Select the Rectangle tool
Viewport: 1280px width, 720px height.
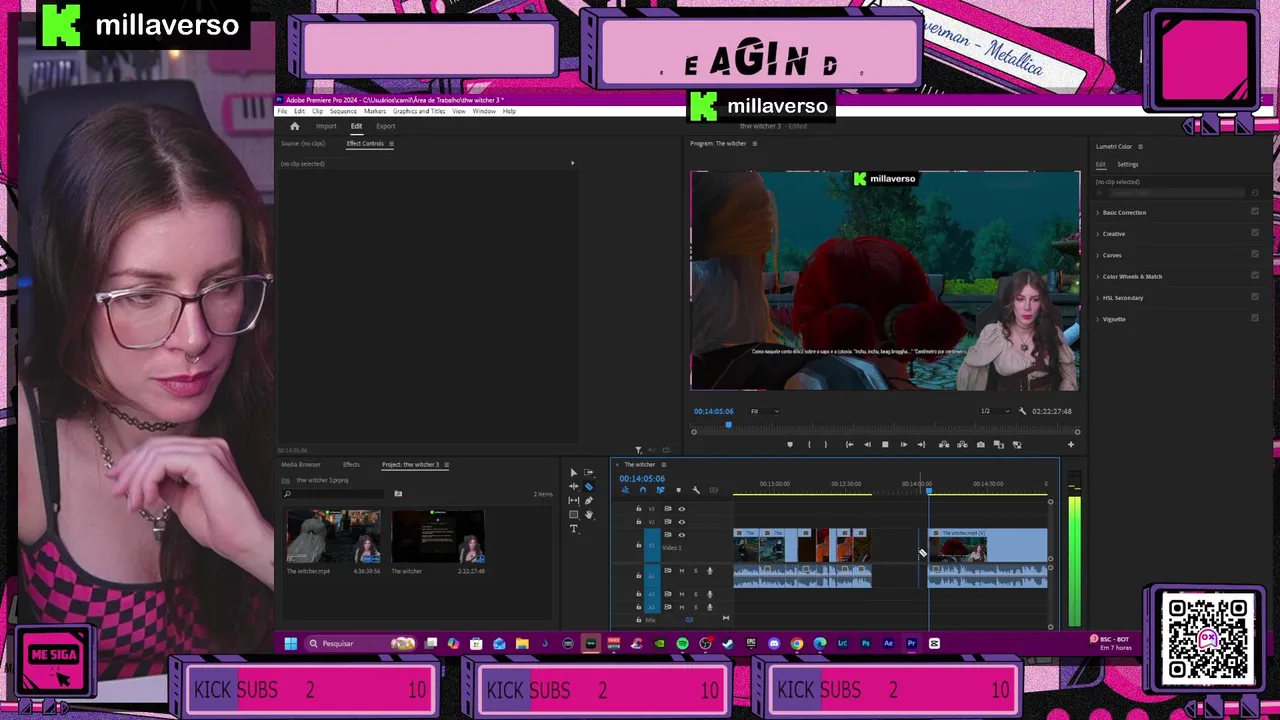click(574, 514)
